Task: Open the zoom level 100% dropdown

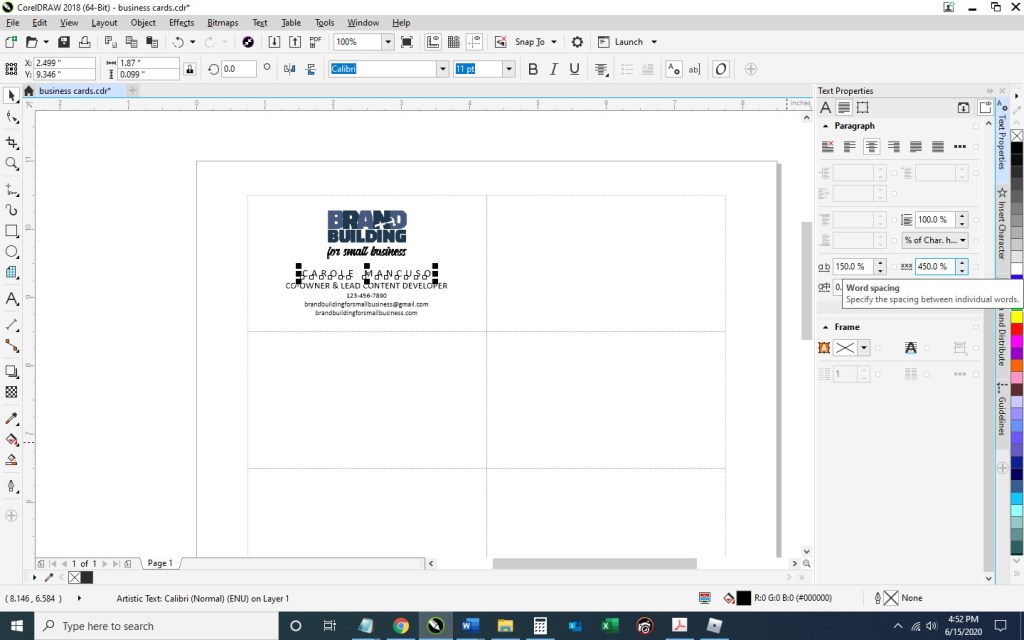Action: pyautogui.click(x=387, y=42)
